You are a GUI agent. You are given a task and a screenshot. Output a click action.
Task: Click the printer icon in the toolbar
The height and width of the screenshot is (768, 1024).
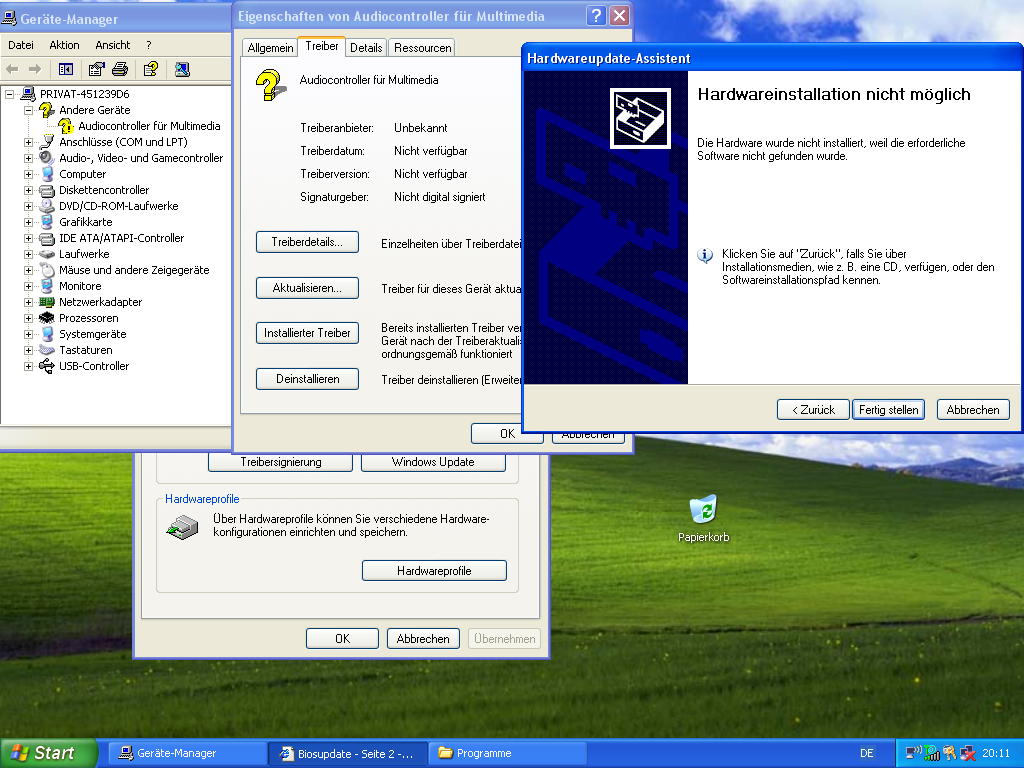click(x=120, y=69)
